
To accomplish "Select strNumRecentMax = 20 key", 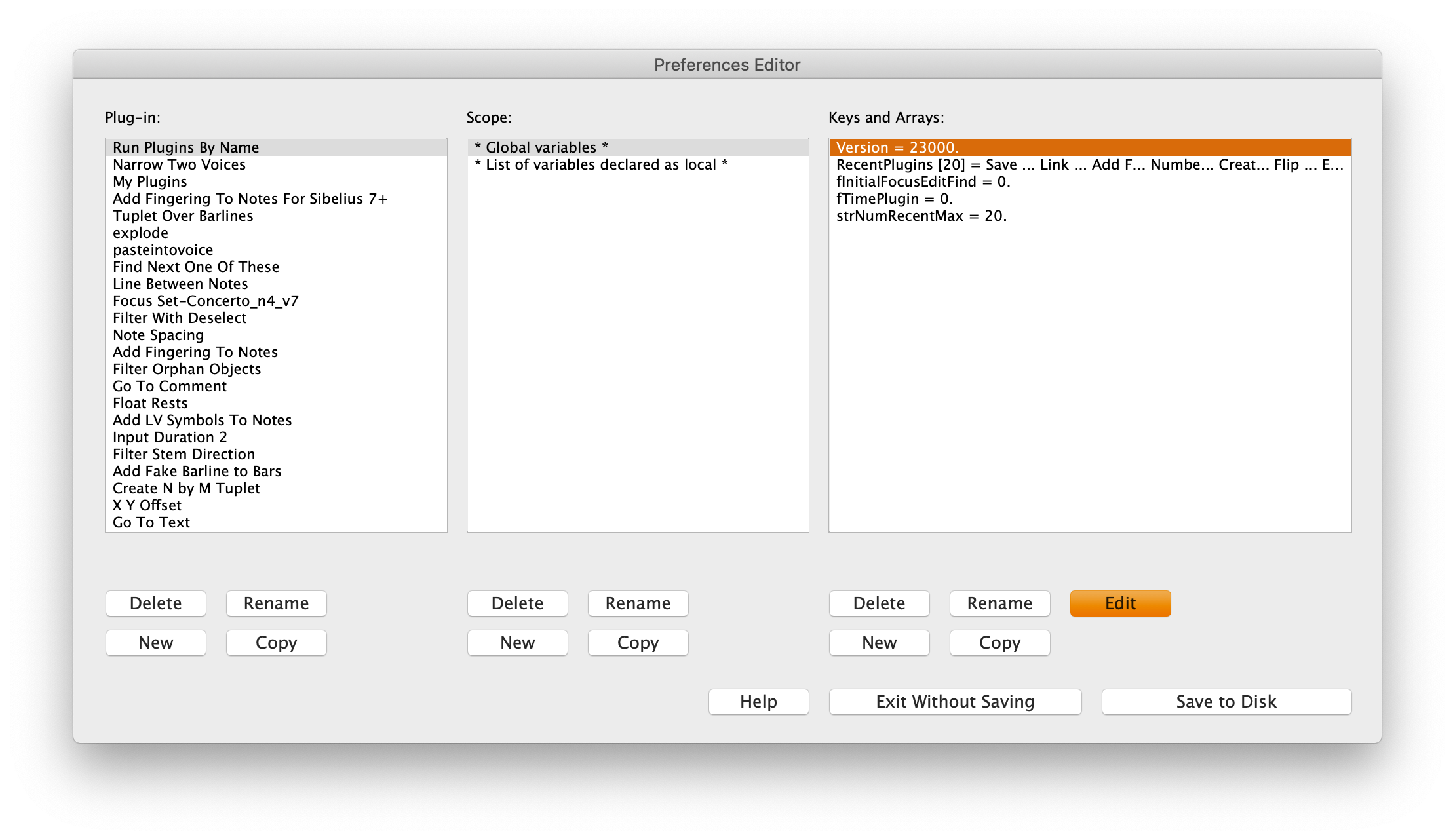I will (x=921, y=216).
